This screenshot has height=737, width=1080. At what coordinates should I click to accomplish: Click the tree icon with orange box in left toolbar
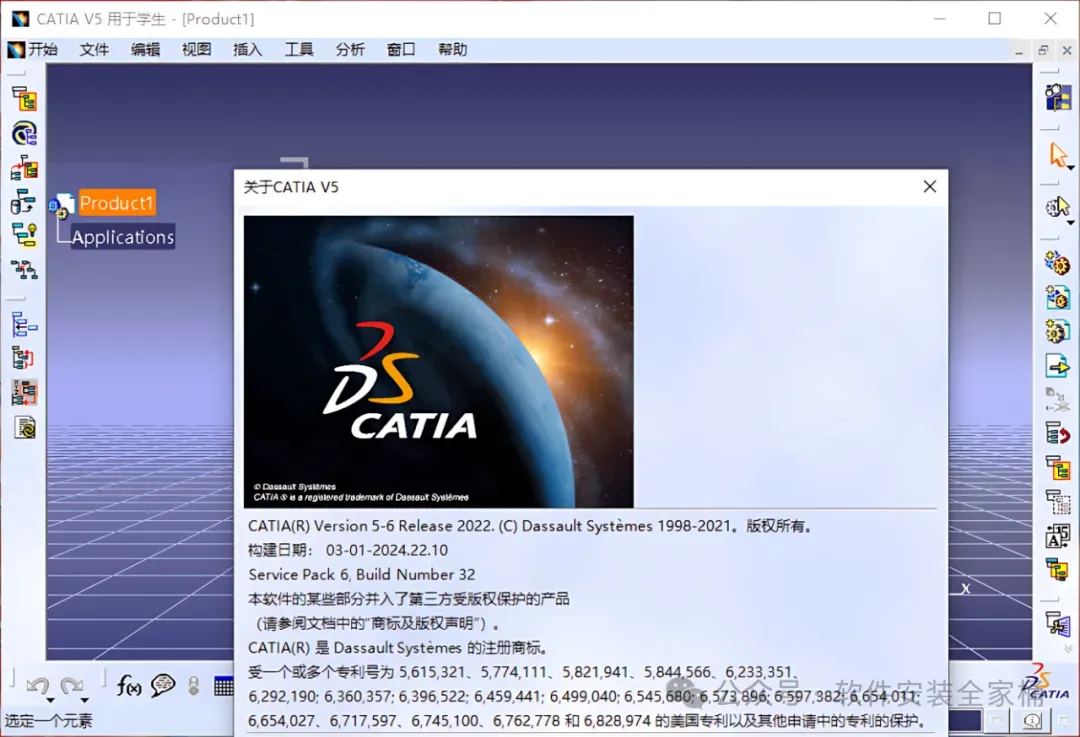pyautogui.click(x=24, y=100)
